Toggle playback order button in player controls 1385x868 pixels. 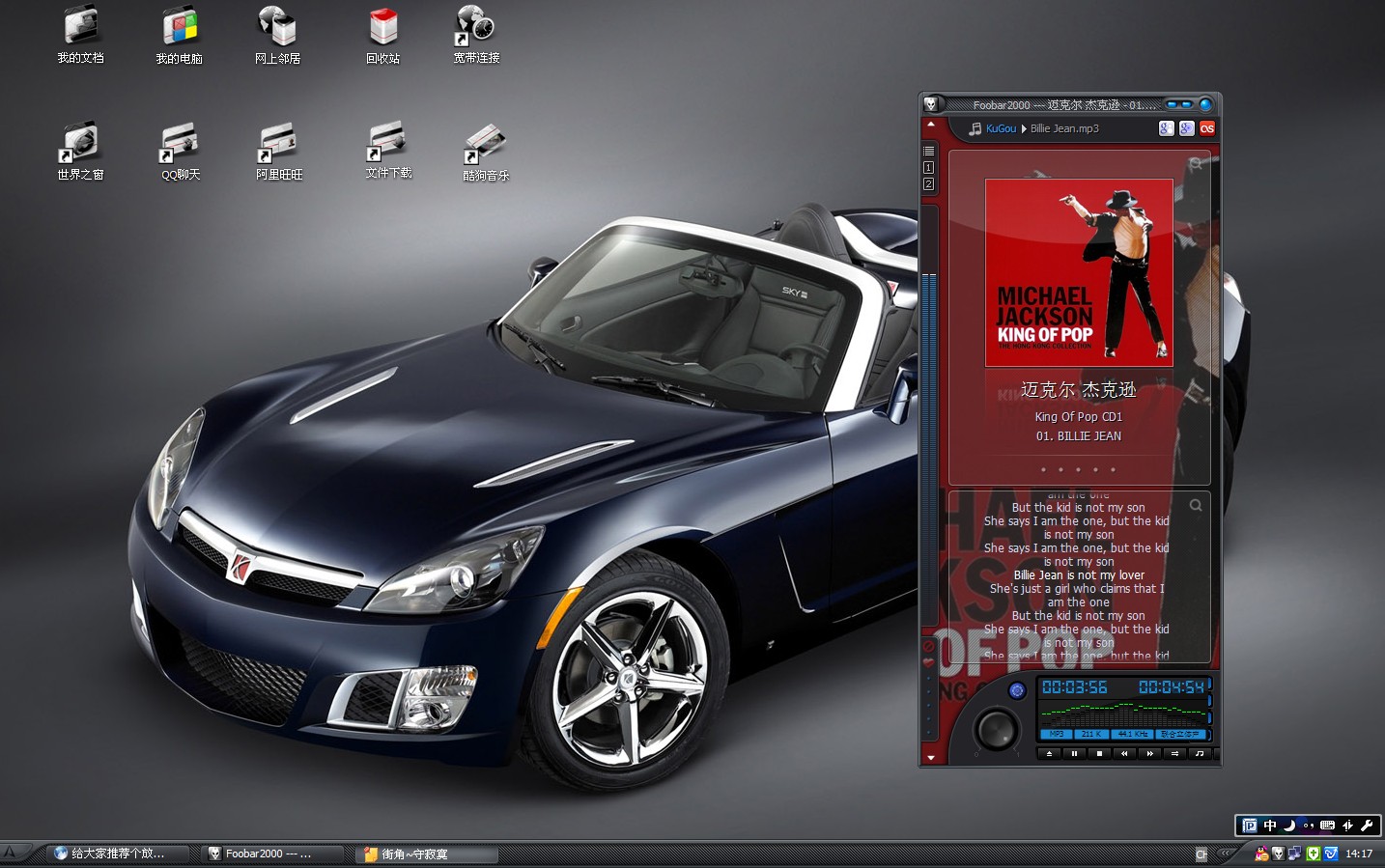(x=1173, y=753)
